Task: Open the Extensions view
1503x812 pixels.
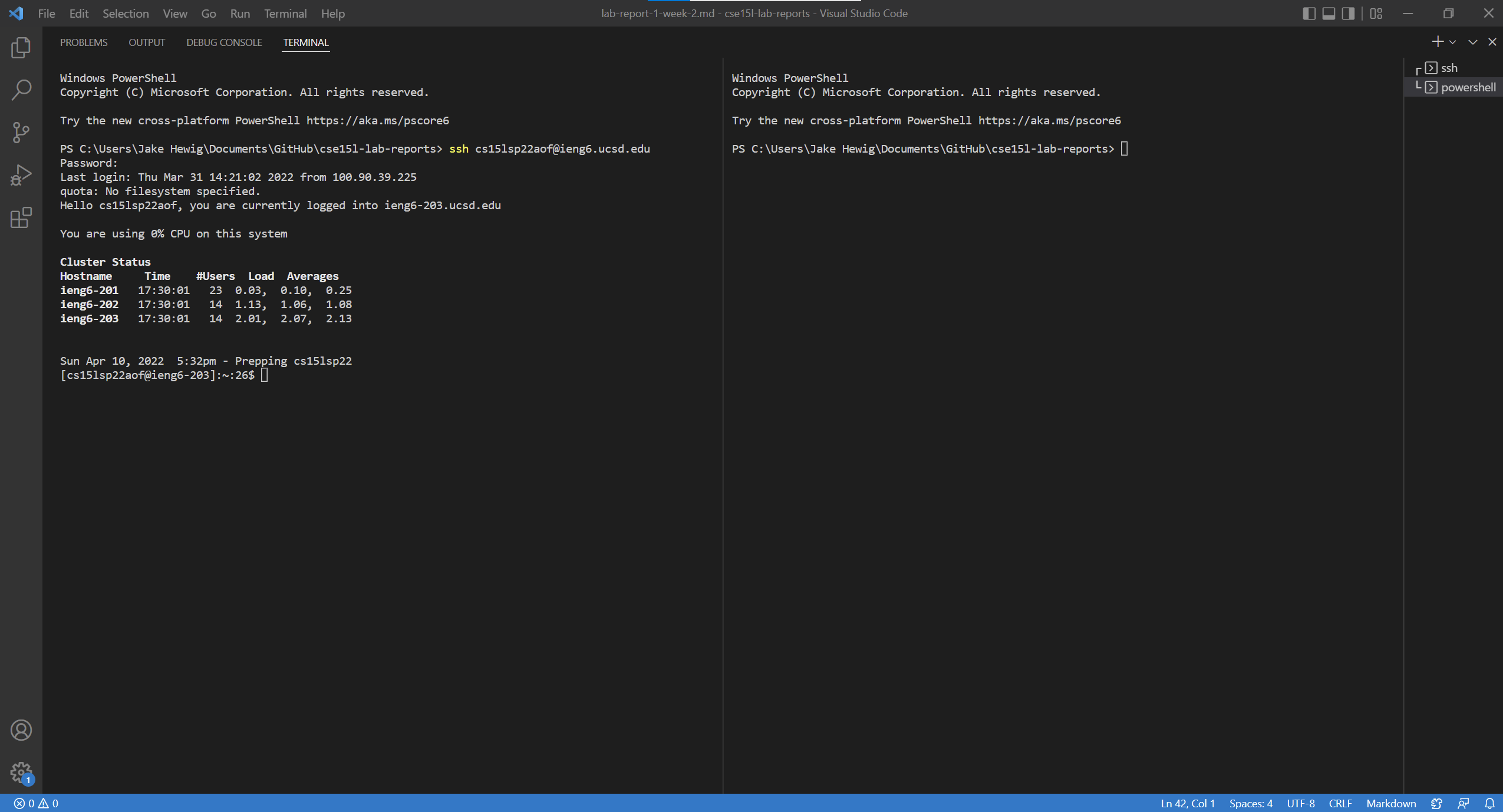Action: point(21,217)
